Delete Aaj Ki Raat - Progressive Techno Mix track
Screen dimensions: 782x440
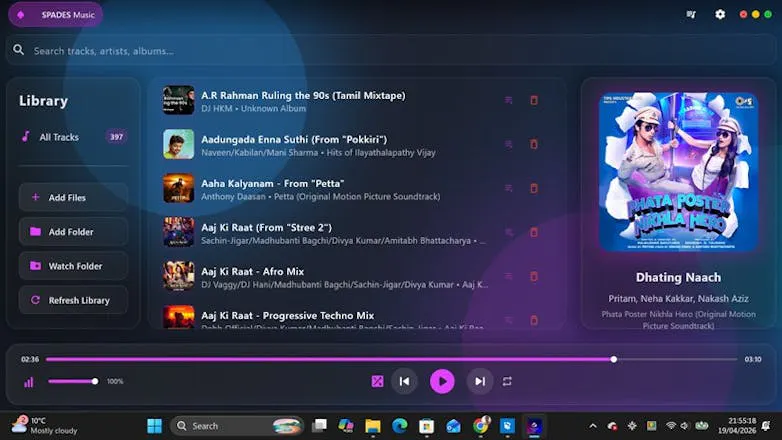pos(534,320)
